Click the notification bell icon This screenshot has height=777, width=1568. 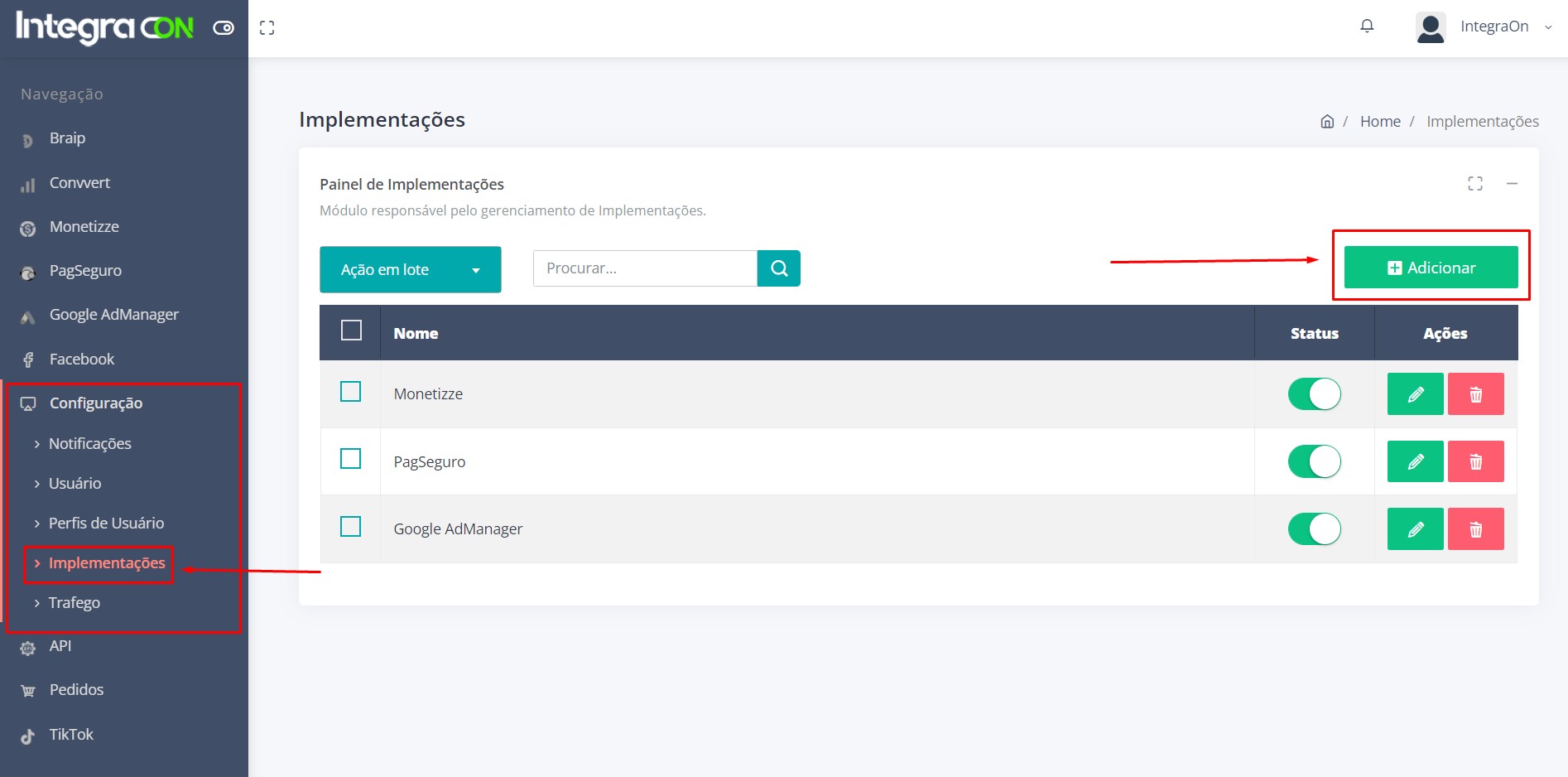pyautogui.click(x=1367, y=27)
